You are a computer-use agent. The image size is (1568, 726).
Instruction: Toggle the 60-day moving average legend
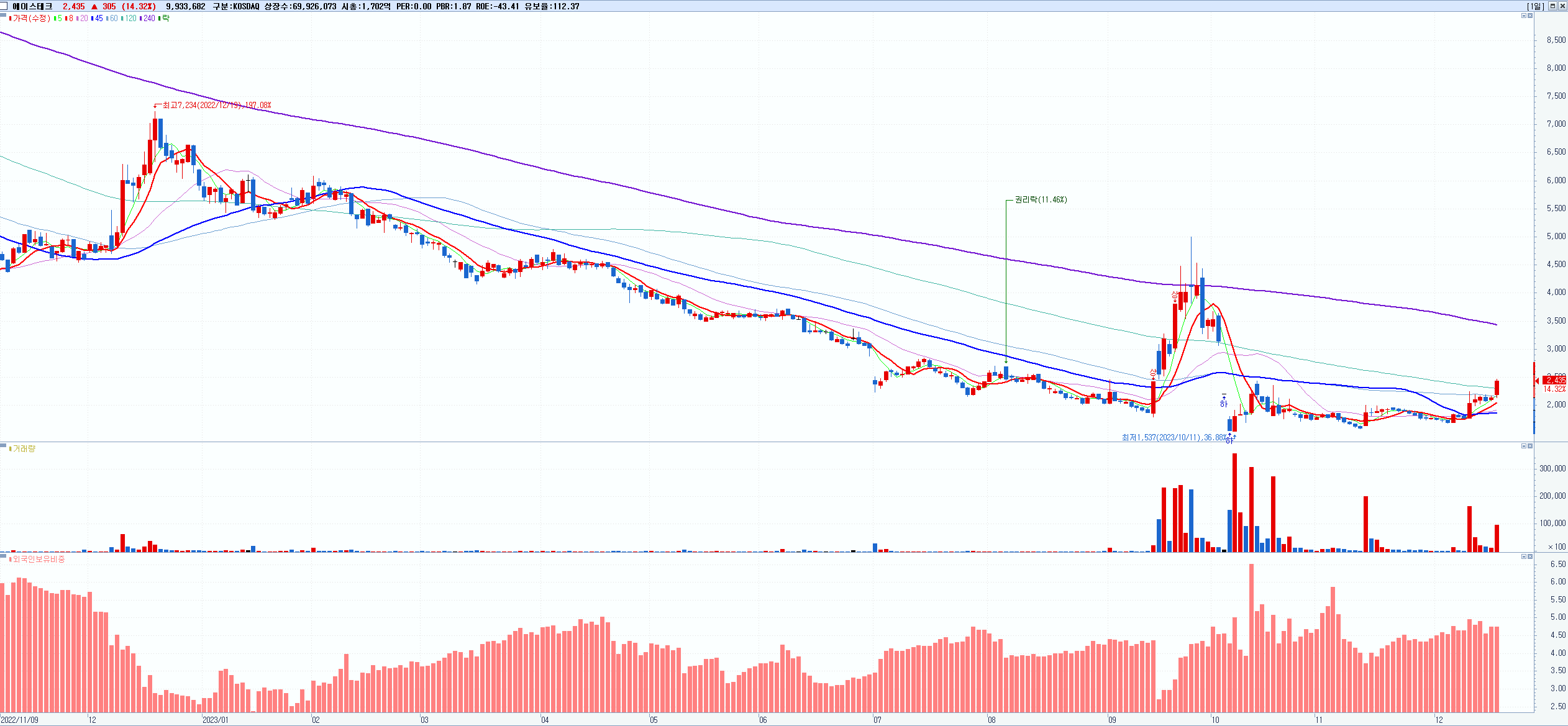click(112, 19)
